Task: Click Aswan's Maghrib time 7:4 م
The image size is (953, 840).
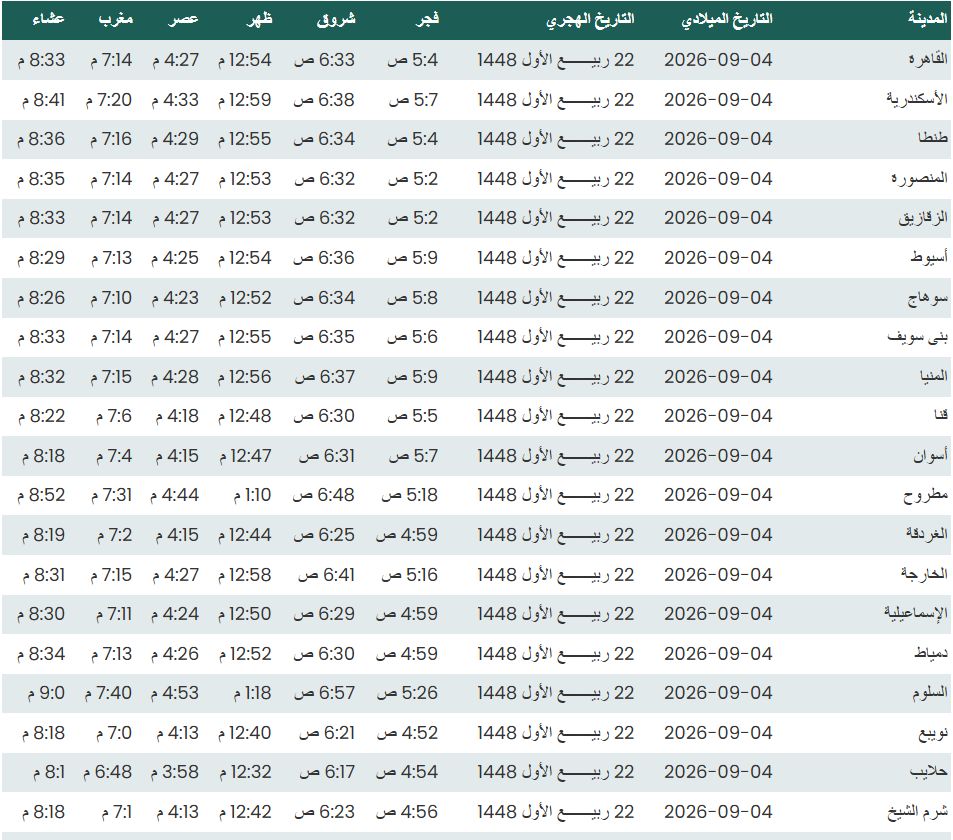Action: click(114, 456)
